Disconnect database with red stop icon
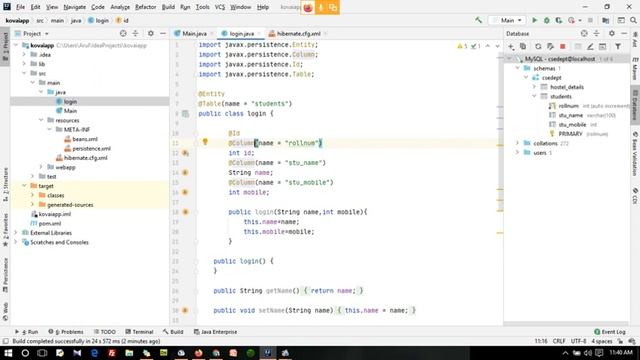The width and height of the screenshot is (640, 360). pyautogui.click(x=562, y=47)
